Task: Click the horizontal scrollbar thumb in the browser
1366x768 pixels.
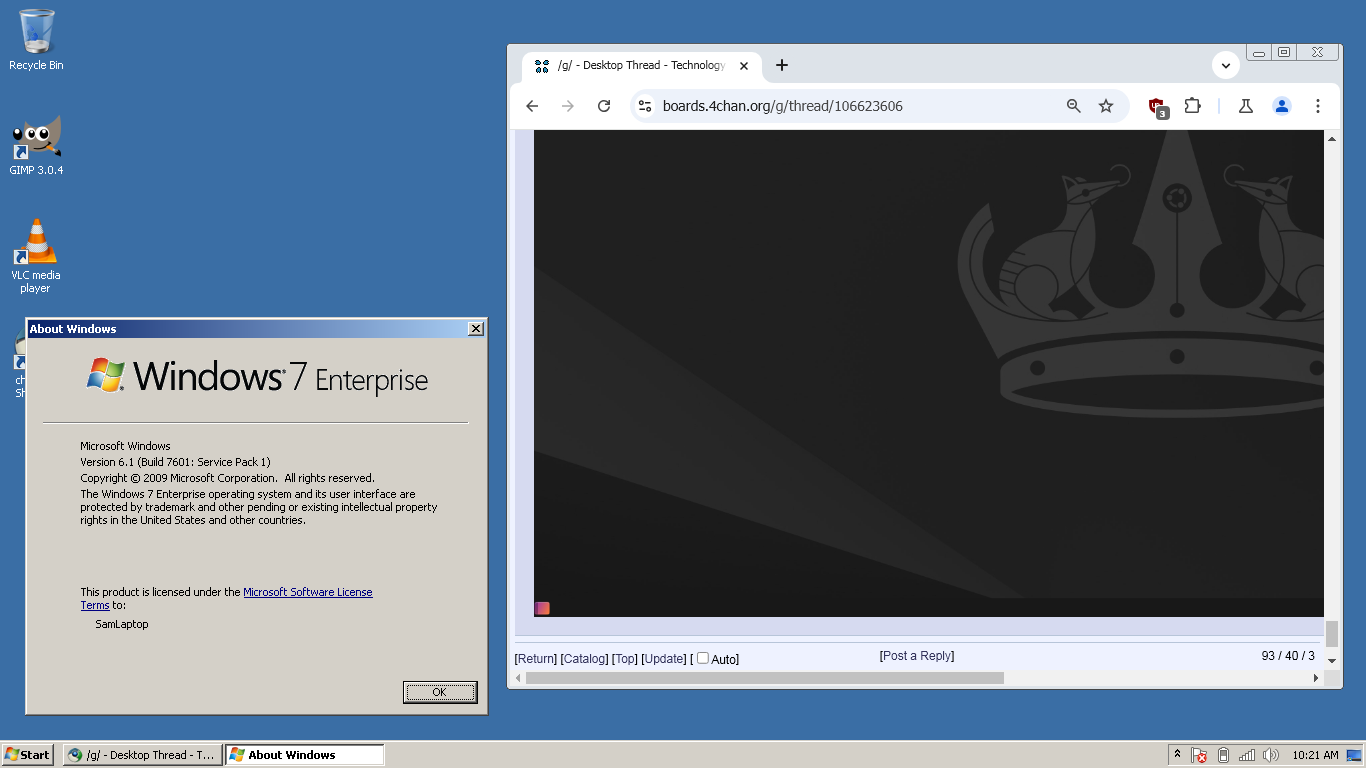Action: point(764,678)
